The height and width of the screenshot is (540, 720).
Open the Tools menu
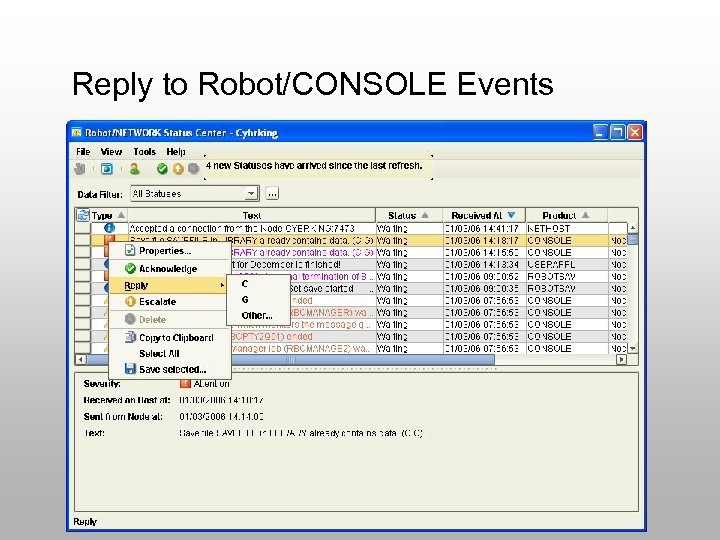[x=145, y=152]
